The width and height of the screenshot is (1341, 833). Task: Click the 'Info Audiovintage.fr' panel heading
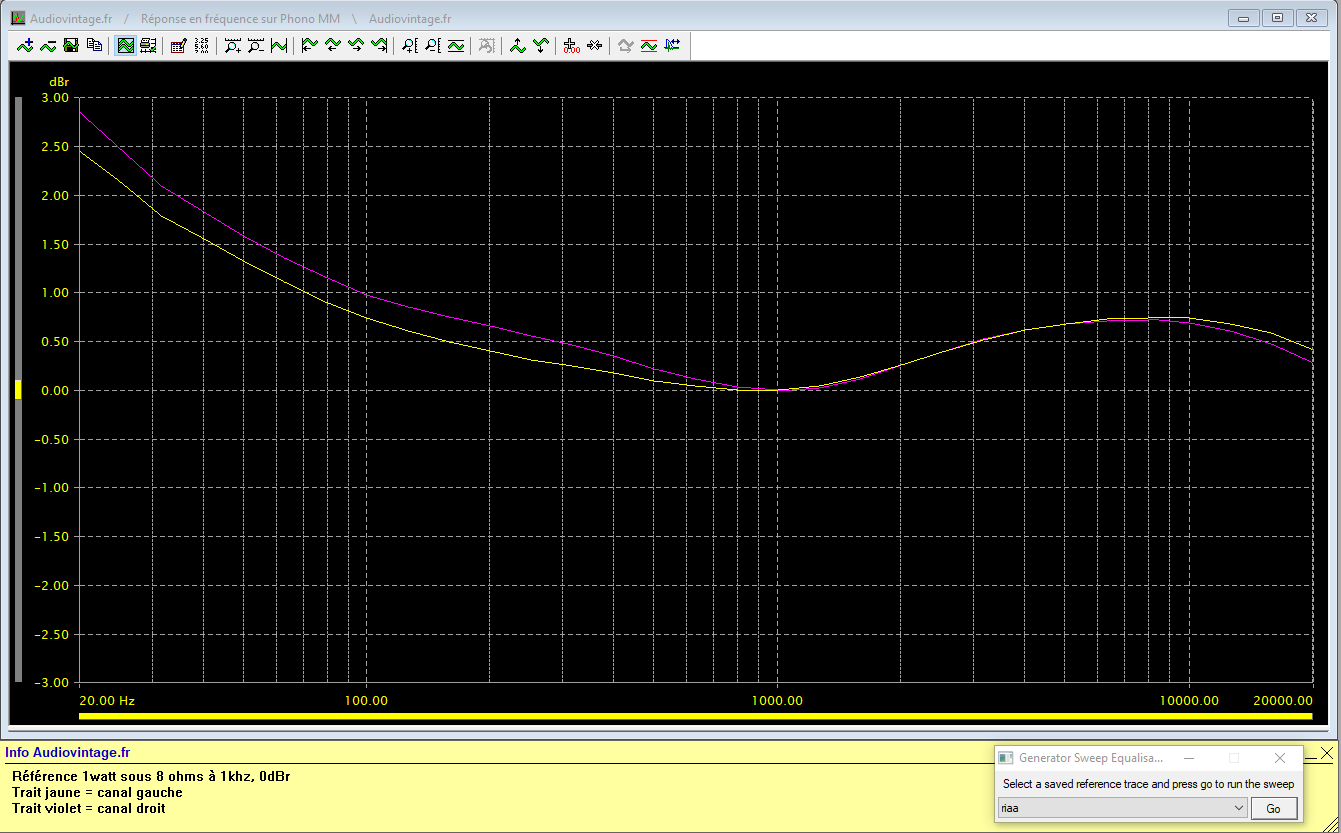pos(67,752)
